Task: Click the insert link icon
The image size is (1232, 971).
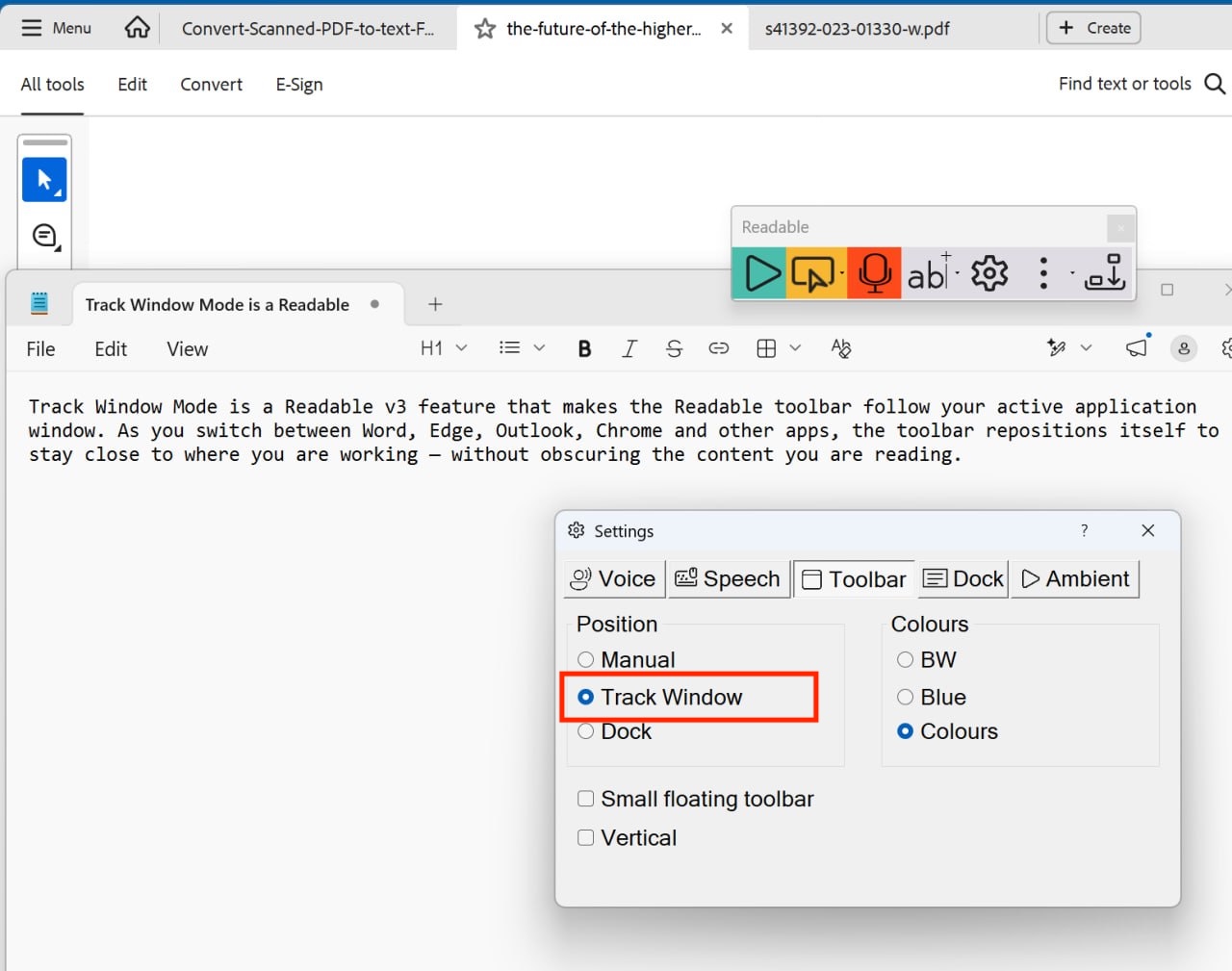Action: 719,348
